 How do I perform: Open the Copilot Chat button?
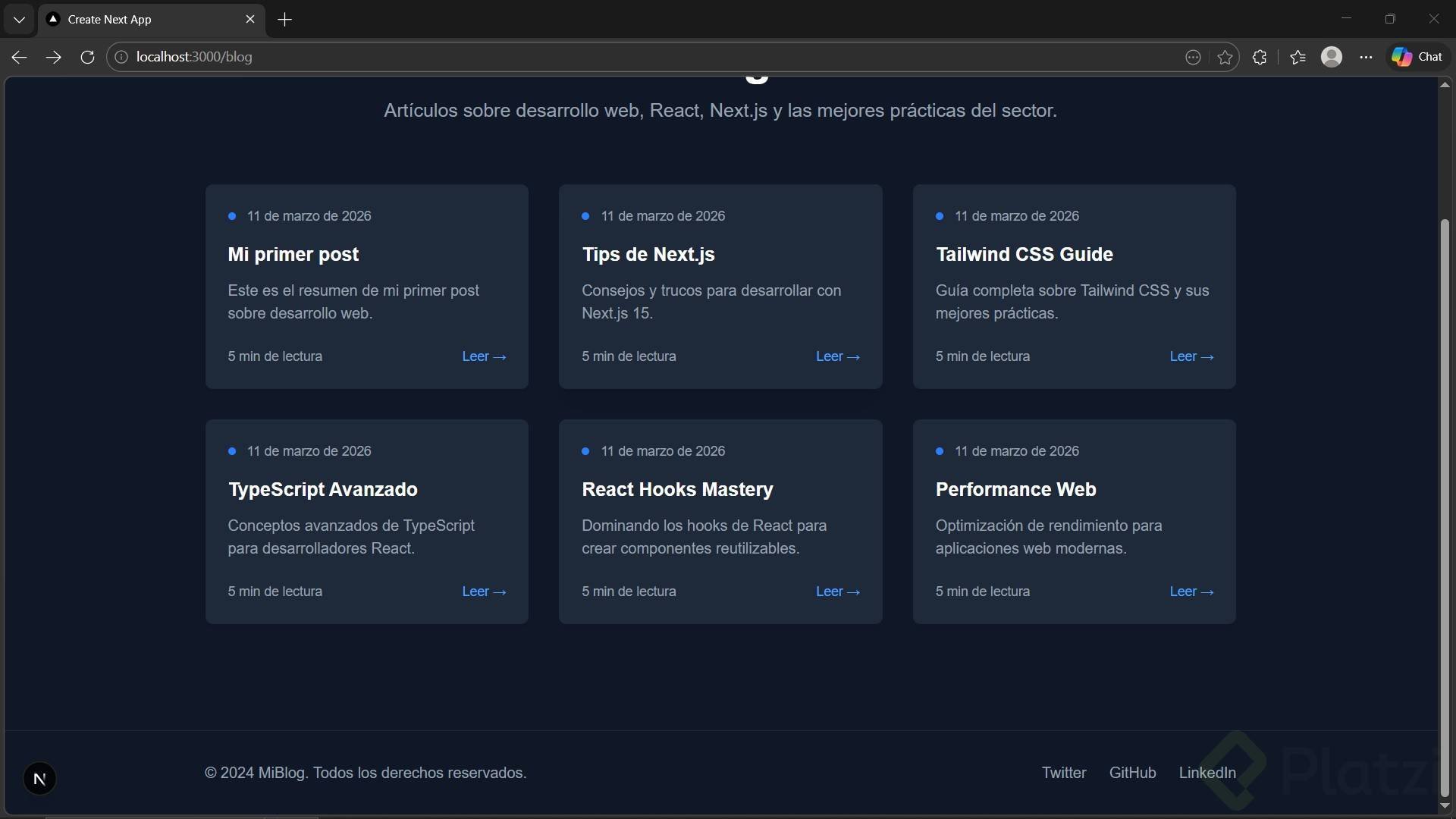1417,57
